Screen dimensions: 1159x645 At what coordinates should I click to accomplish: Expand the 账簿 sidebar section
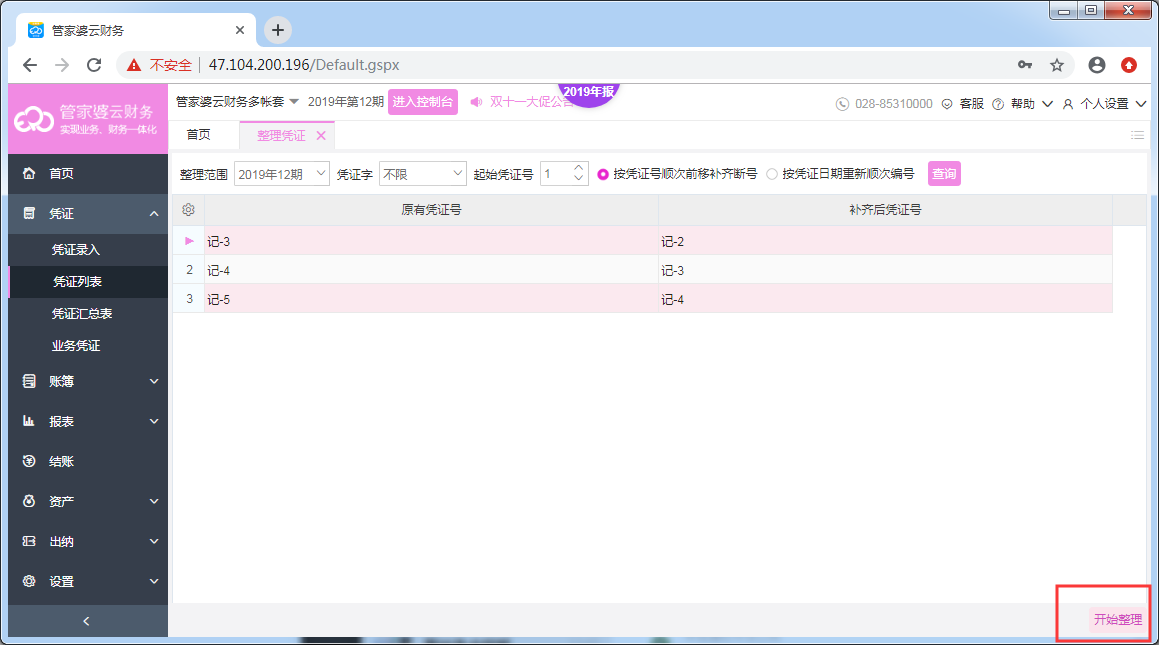(x=88, y=381)
